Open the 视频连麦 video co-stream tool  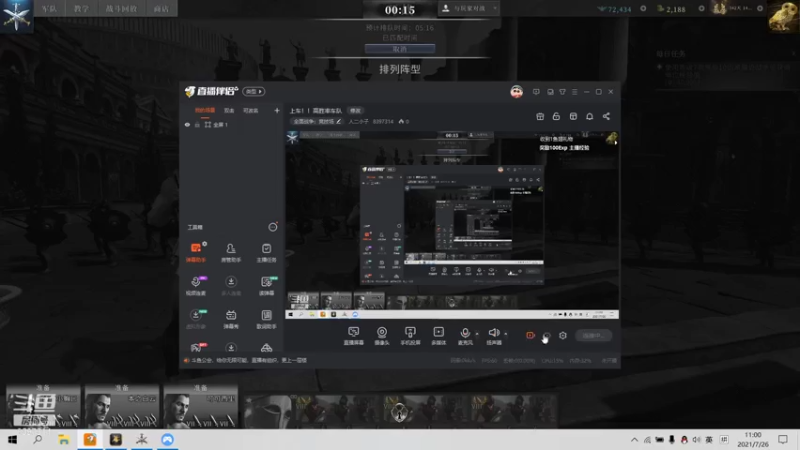pyautogui.click(x=196, y=285)
